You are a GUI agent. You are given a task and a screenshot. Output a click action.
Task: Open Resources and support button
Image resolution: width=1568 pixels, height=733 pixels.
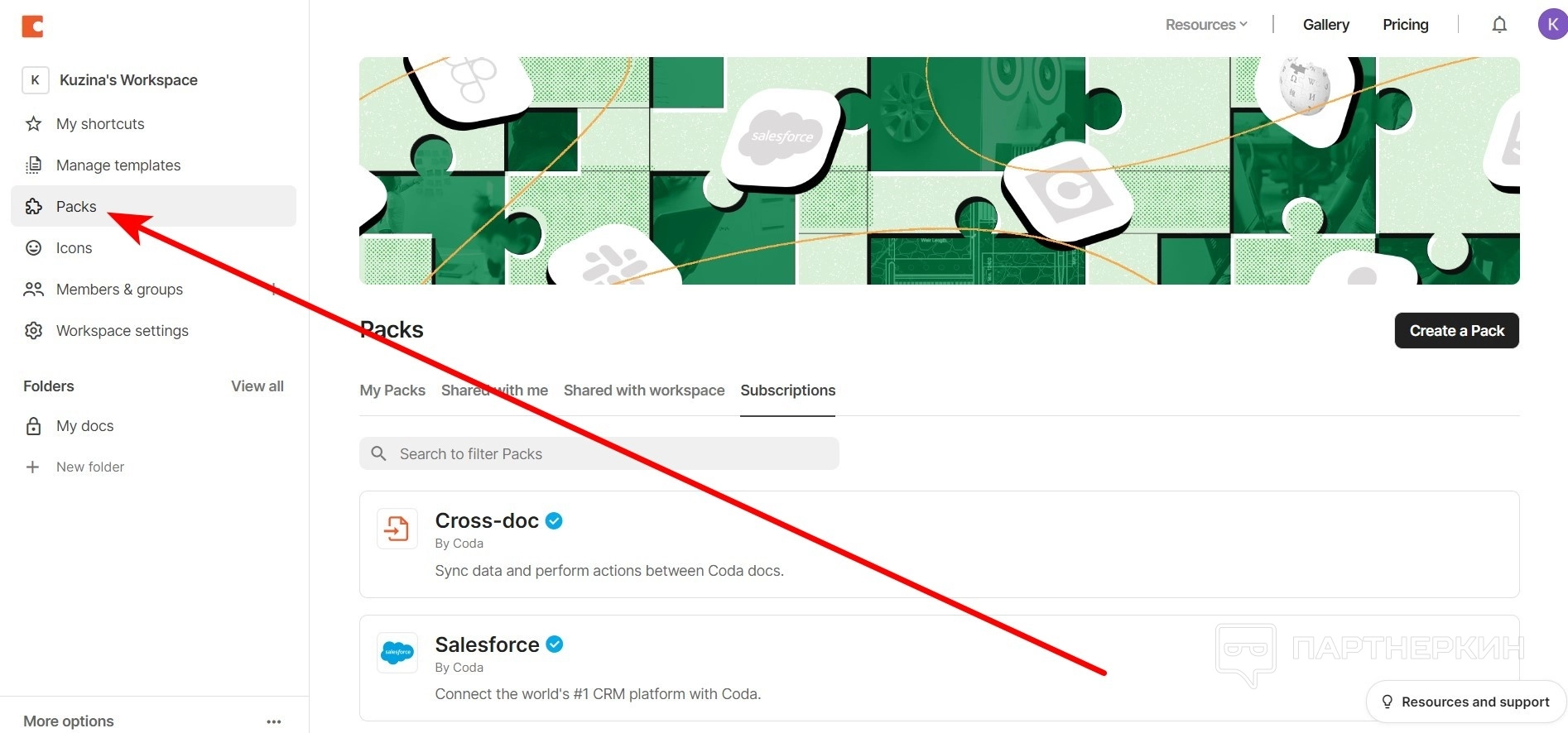coord(1466,702)
